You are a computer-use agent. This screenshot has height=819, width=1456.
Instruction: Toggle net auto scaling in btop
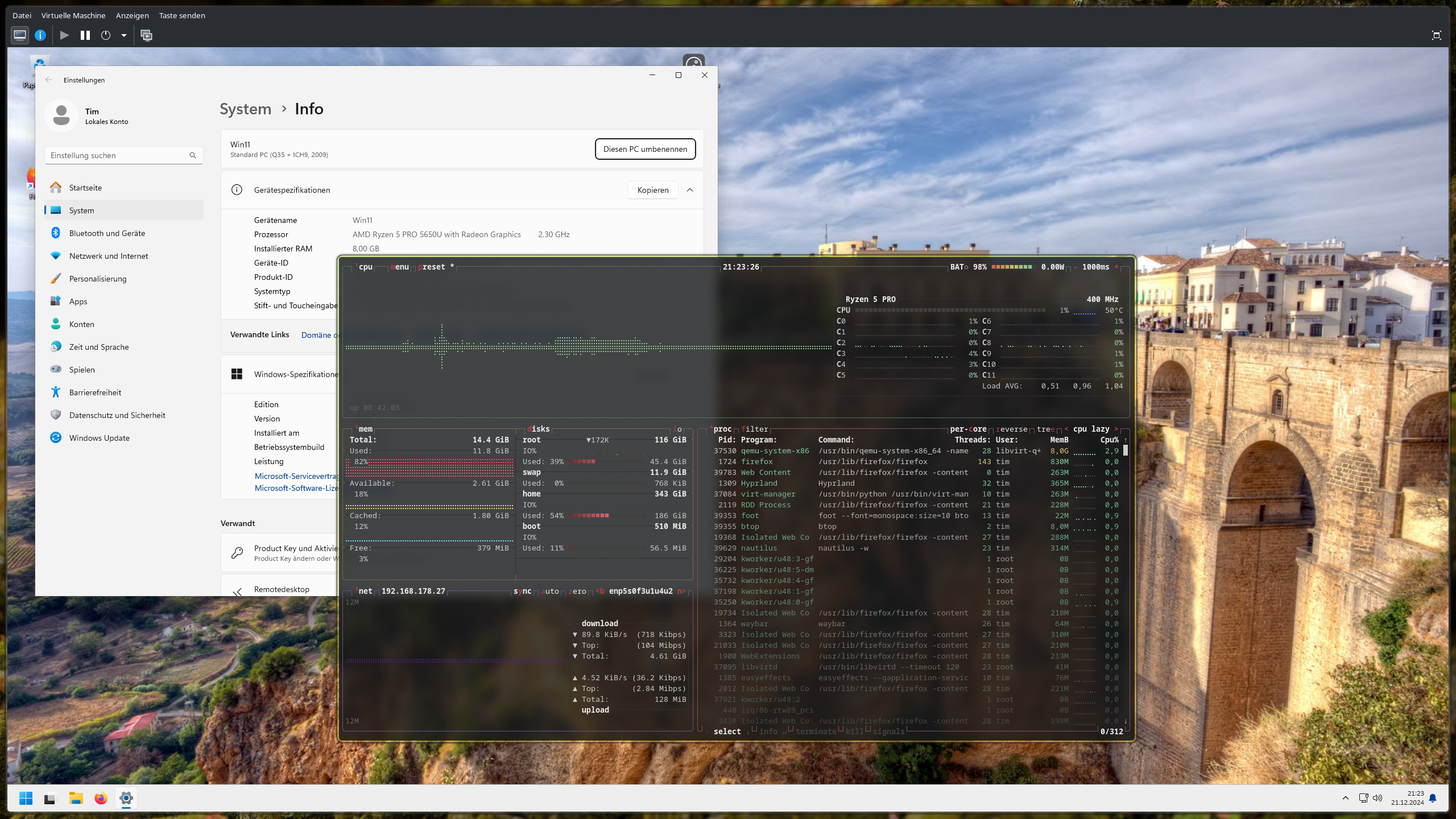coord(550,591)
